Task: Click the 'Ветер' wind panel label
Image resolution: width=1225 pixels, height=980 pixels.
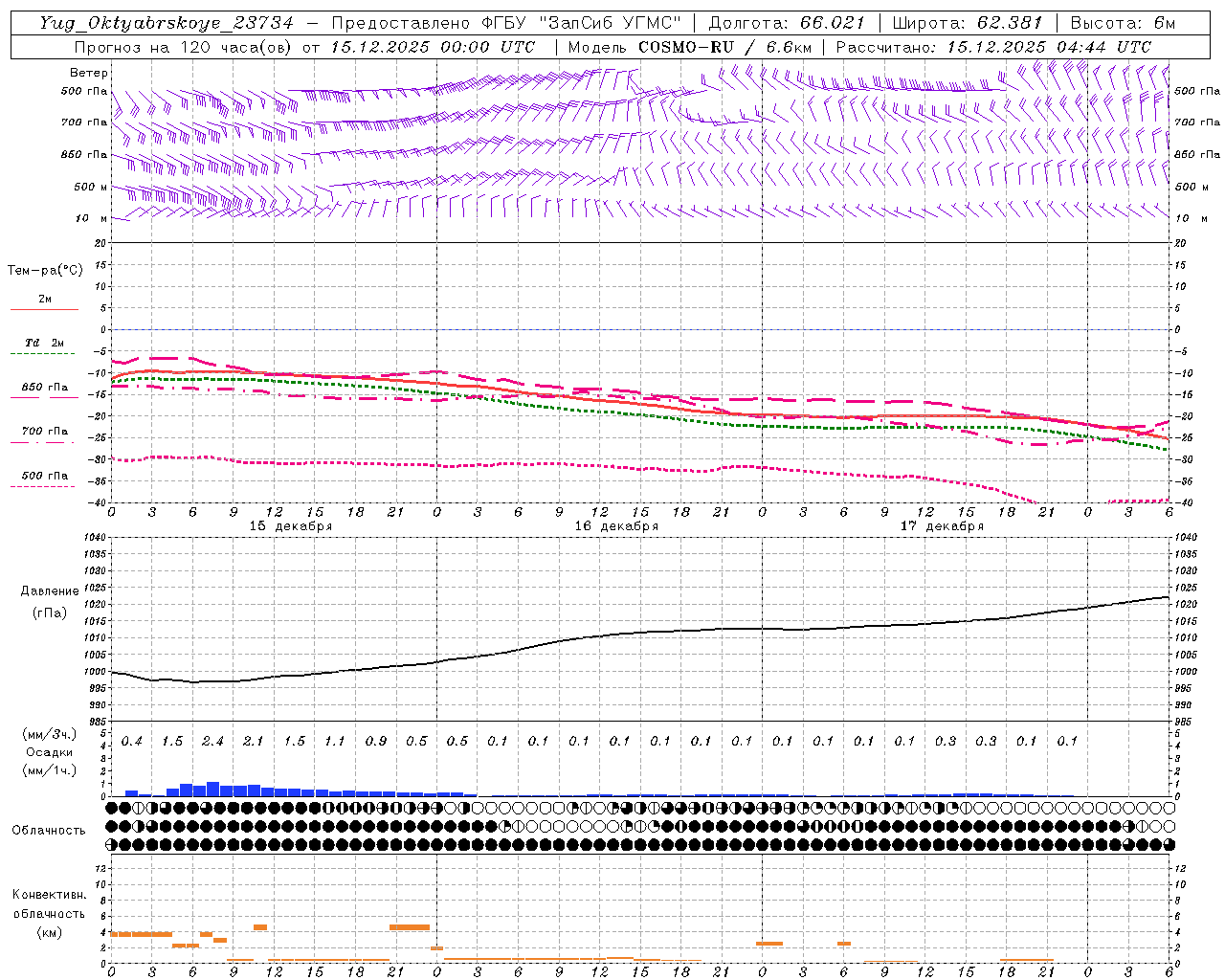Action: [89, 73]
